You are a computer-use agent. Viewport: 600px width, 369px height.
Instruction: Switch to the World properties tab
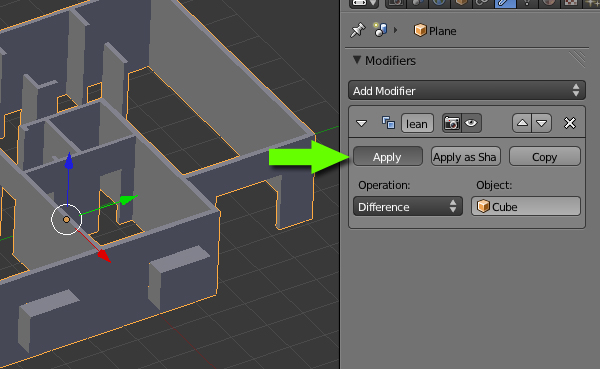click(439, 3)
